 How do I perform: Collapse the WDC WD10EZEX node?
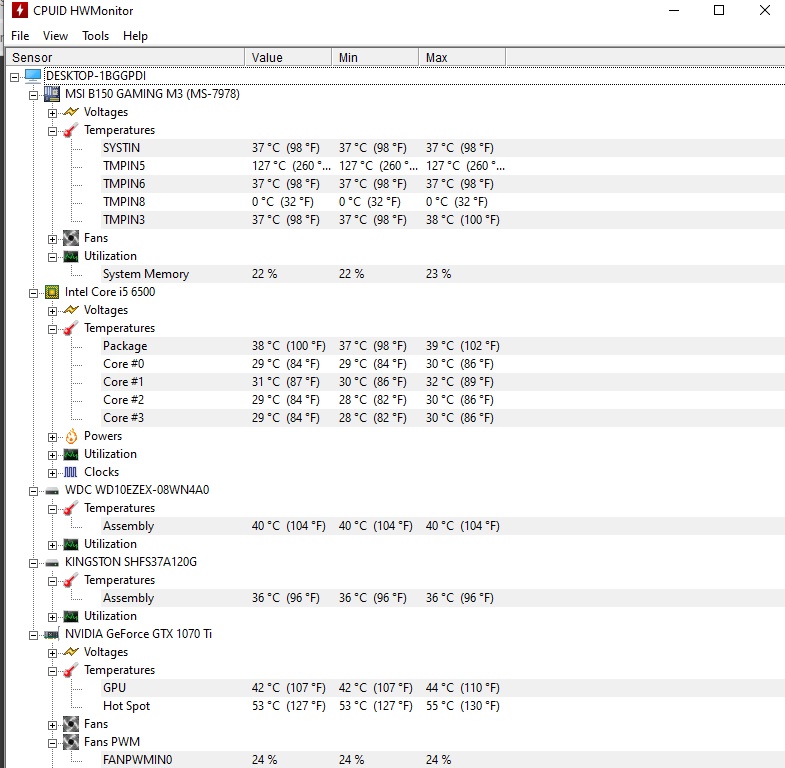(34, 492)
